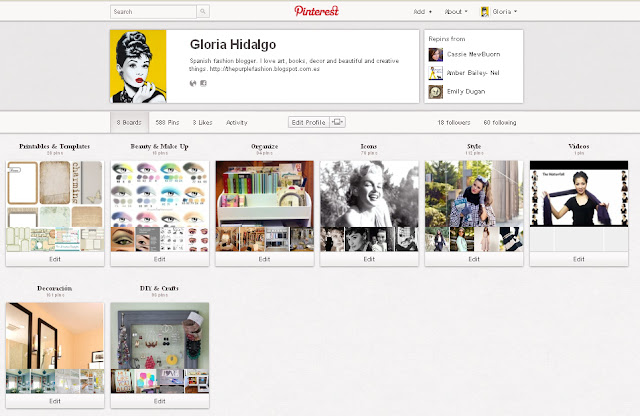Open Cassie's avatar in Repins from

[x=436, y=54]
